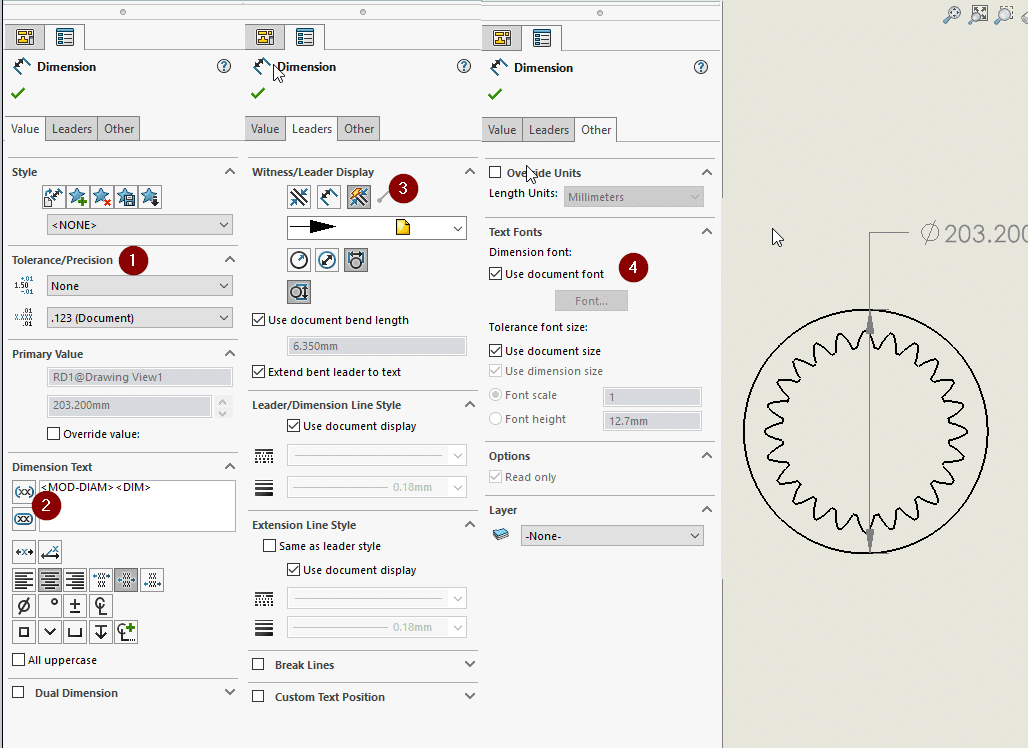The image size is (1028, 748).
Task: Click the plus/minus symbol button
Action: 75,606
